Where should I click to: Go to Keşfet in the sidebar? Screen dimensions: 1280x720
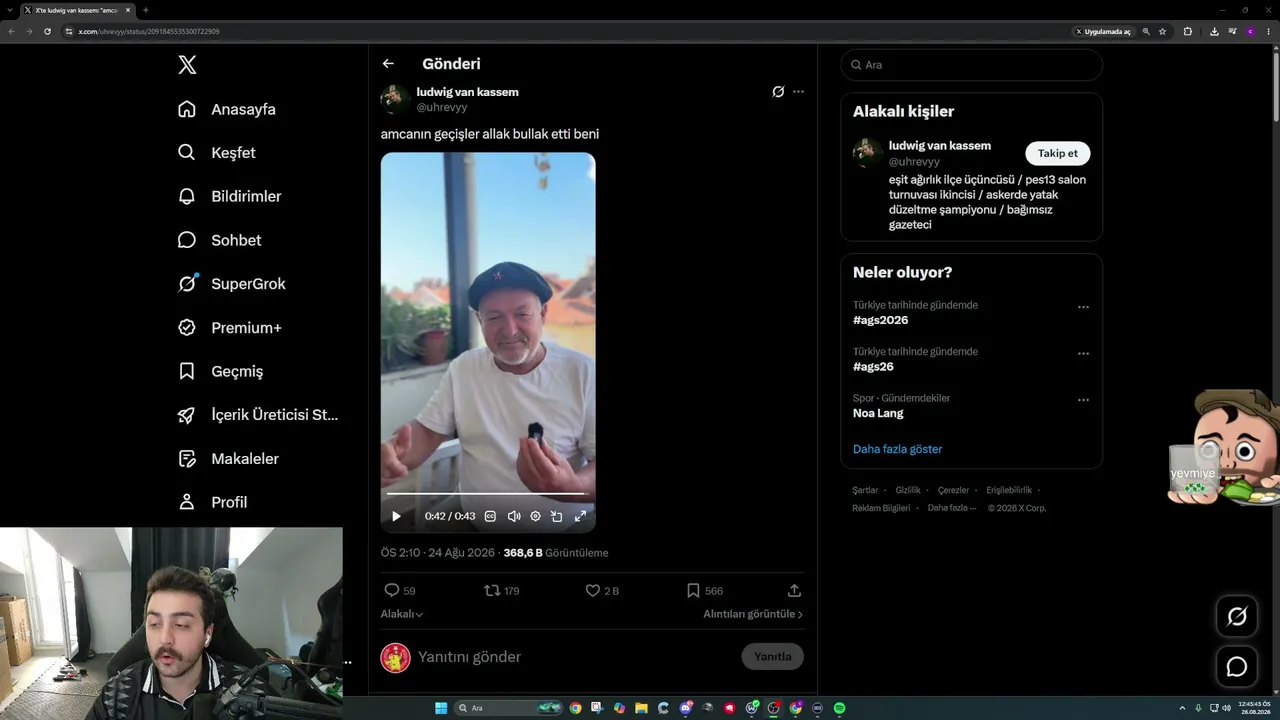(x=217, y=153)
